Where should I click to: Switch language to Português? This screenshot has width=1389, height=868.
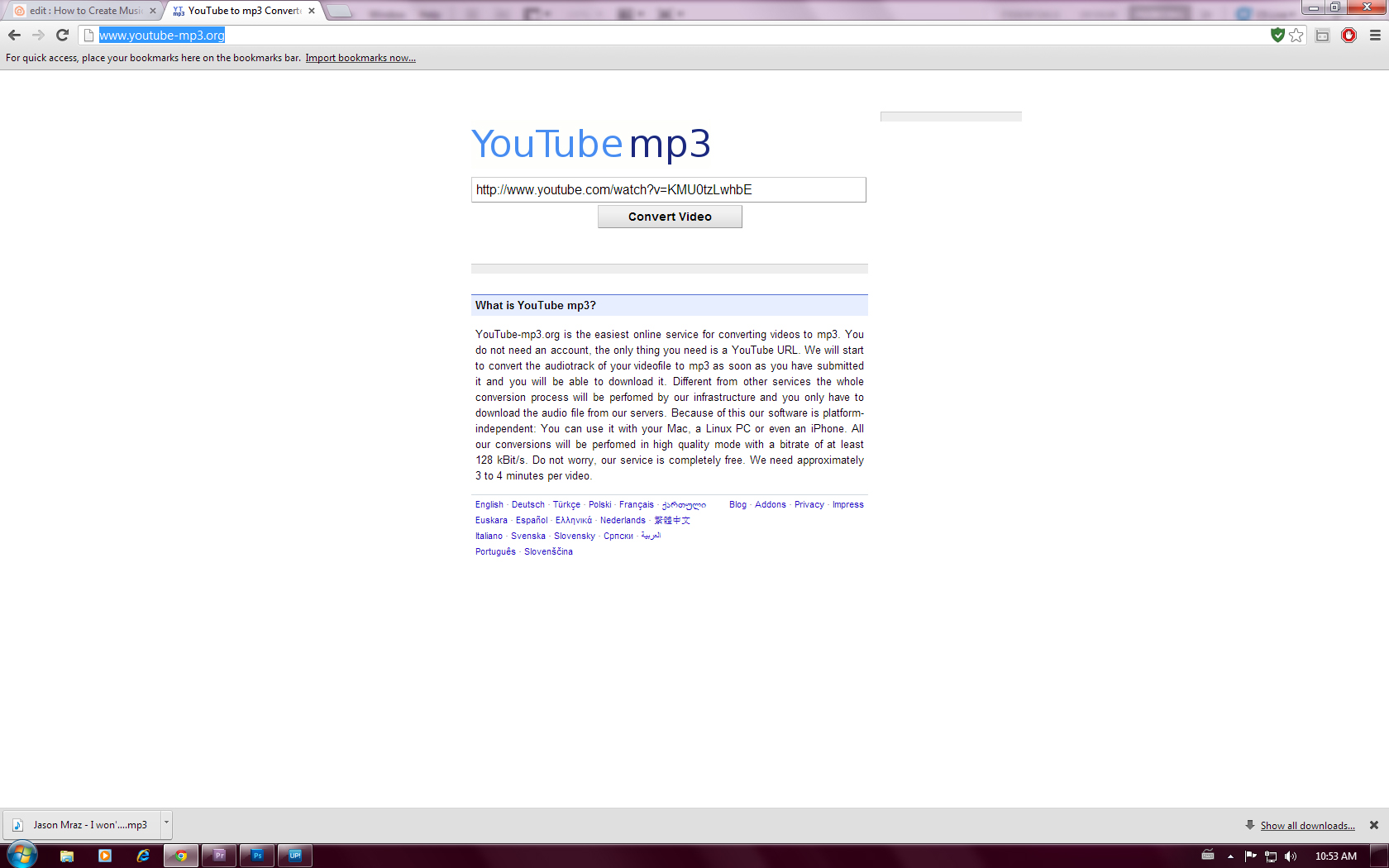click(495, 551)
